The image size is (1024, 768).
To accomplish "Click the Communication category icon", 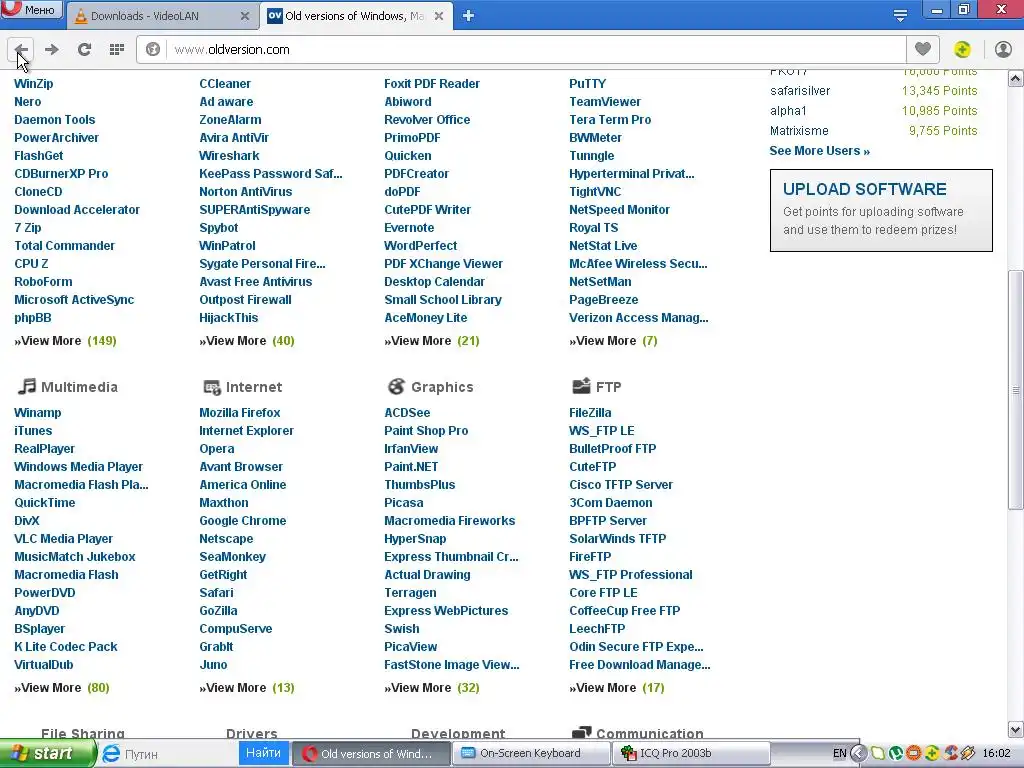I will [x=581, y=733].
